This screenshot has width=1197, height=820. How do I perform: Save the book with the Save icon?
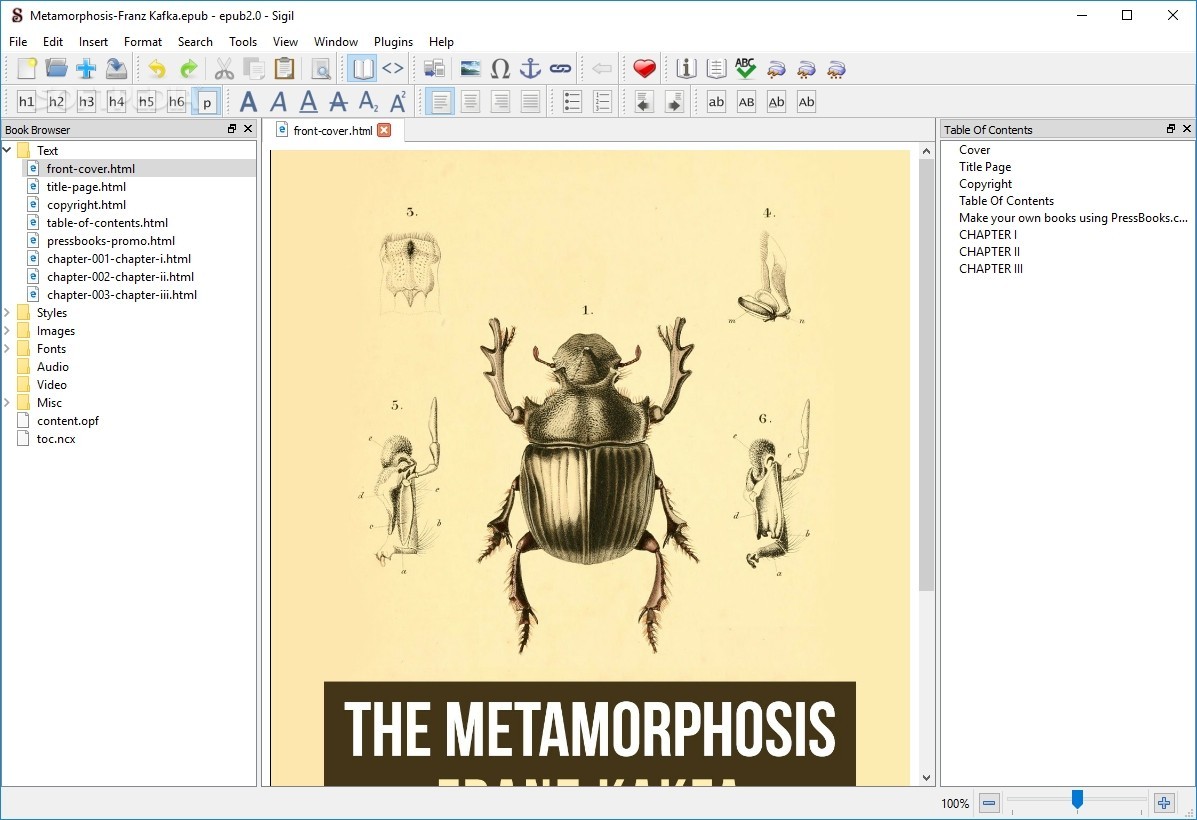[x=116, y=69]
